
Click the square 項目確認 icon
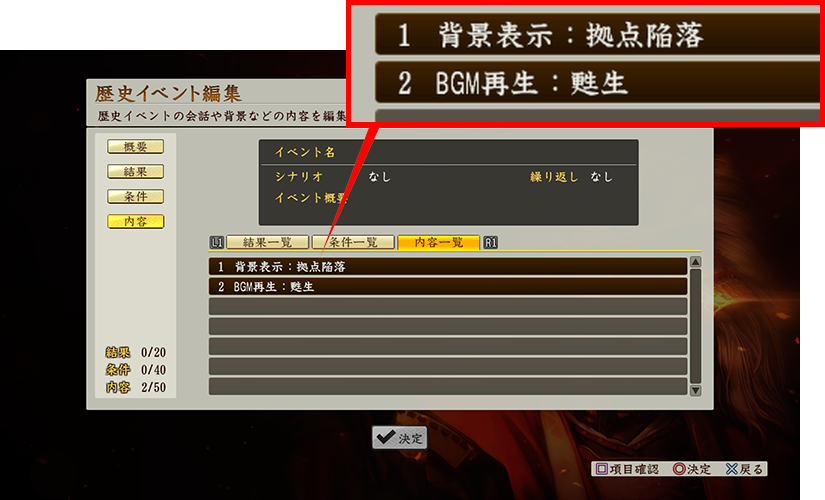[x=602, y=468]
